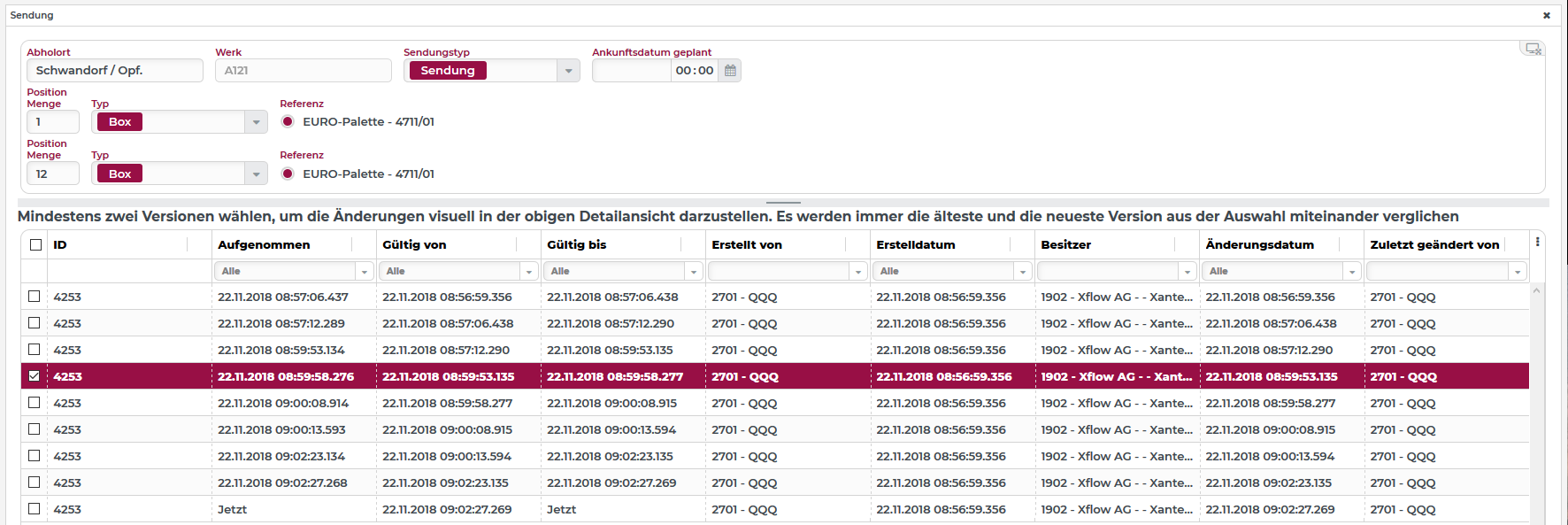Click the time field showing 00:00

click(694, 71)
